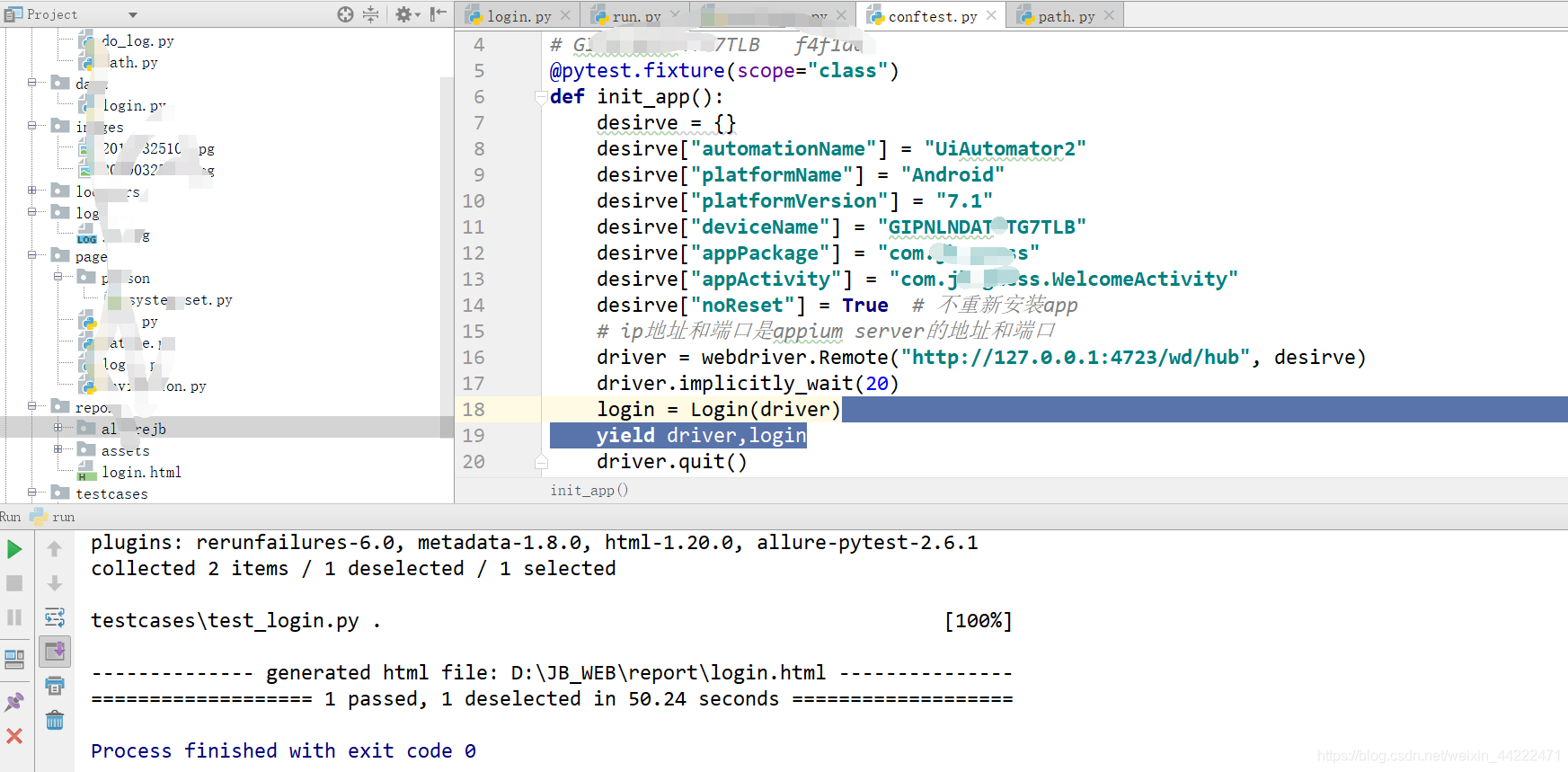Collapse all in Project tool window
The height and width of the screenshot is (772, 1568).
(x=370, y=13)
